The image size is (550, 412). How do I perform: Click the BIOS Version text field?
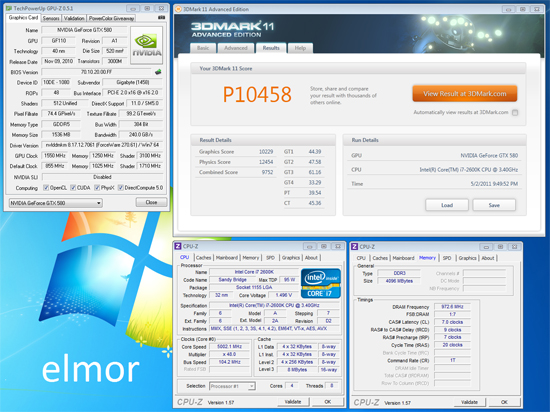click(98, 72)
